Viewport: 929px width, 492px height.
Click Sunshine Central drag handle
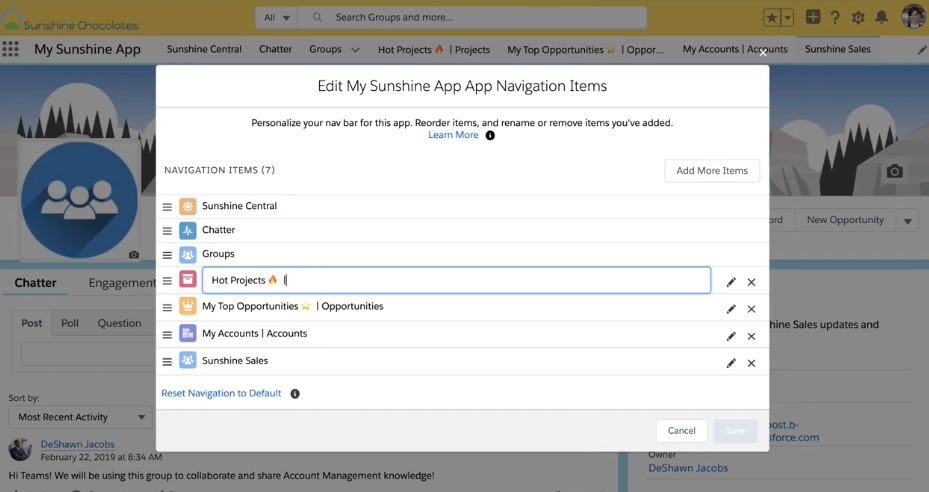[167, 207]
